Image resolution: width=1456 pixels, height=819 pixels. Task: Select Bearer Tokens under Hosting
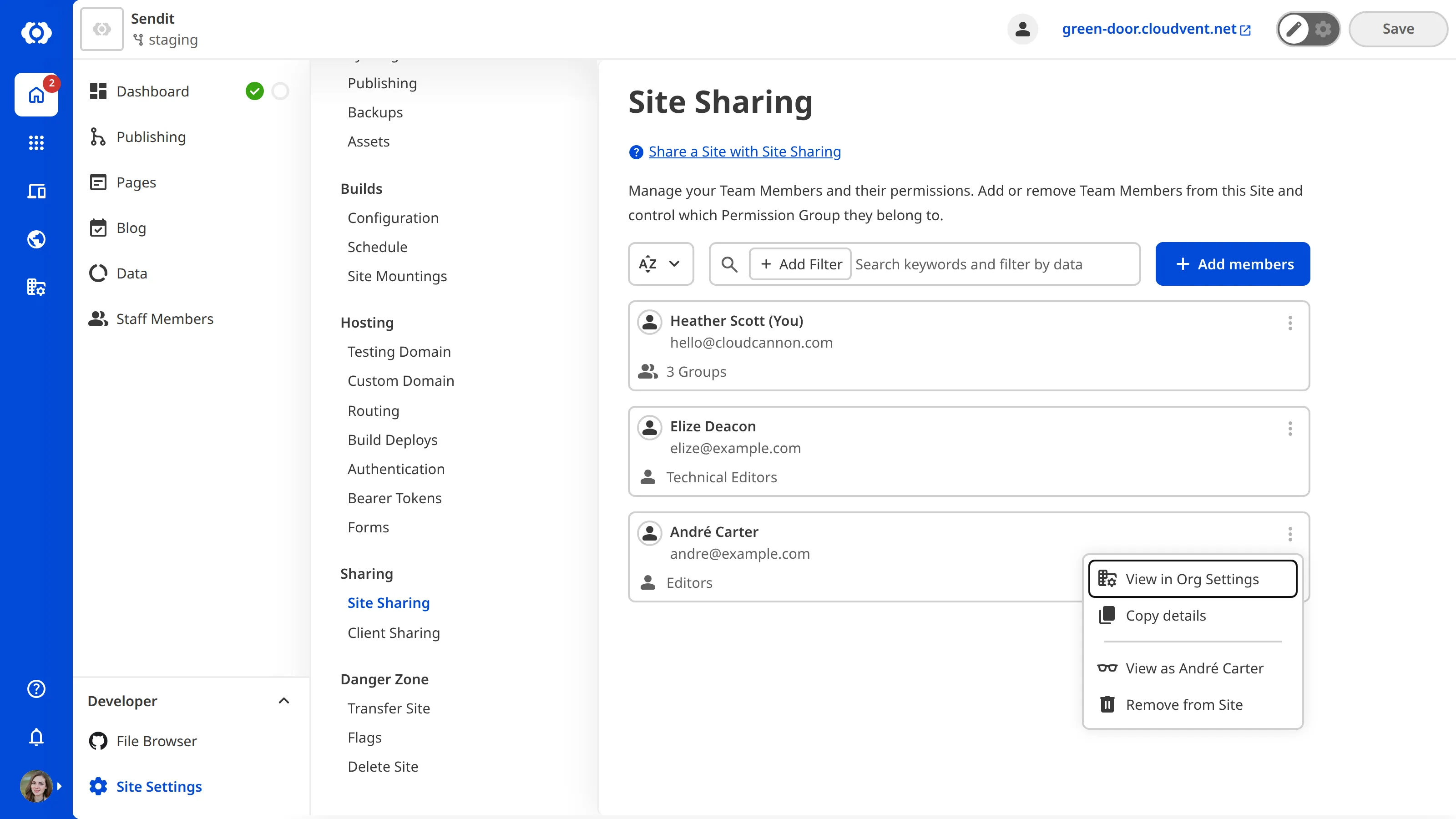[x=394, y=498]
